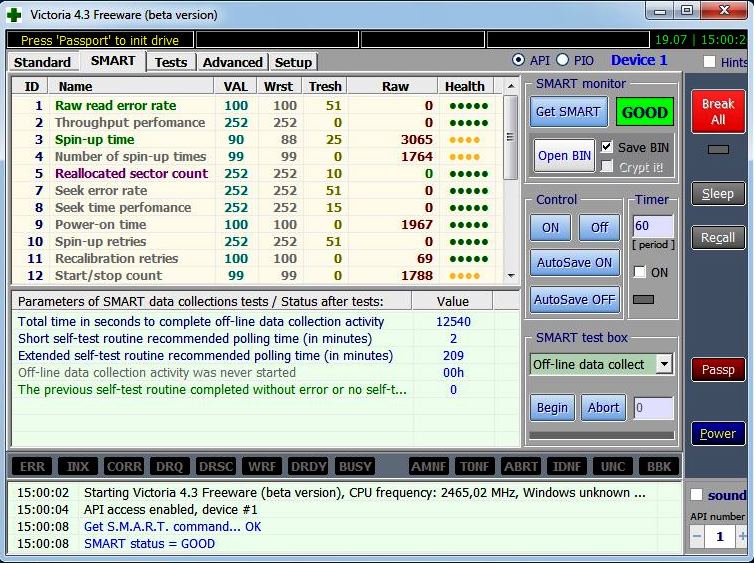This screenshot has height=563, width=754.
Task: Click the SMART test progress bar
Action: click(x=602, y=435)
